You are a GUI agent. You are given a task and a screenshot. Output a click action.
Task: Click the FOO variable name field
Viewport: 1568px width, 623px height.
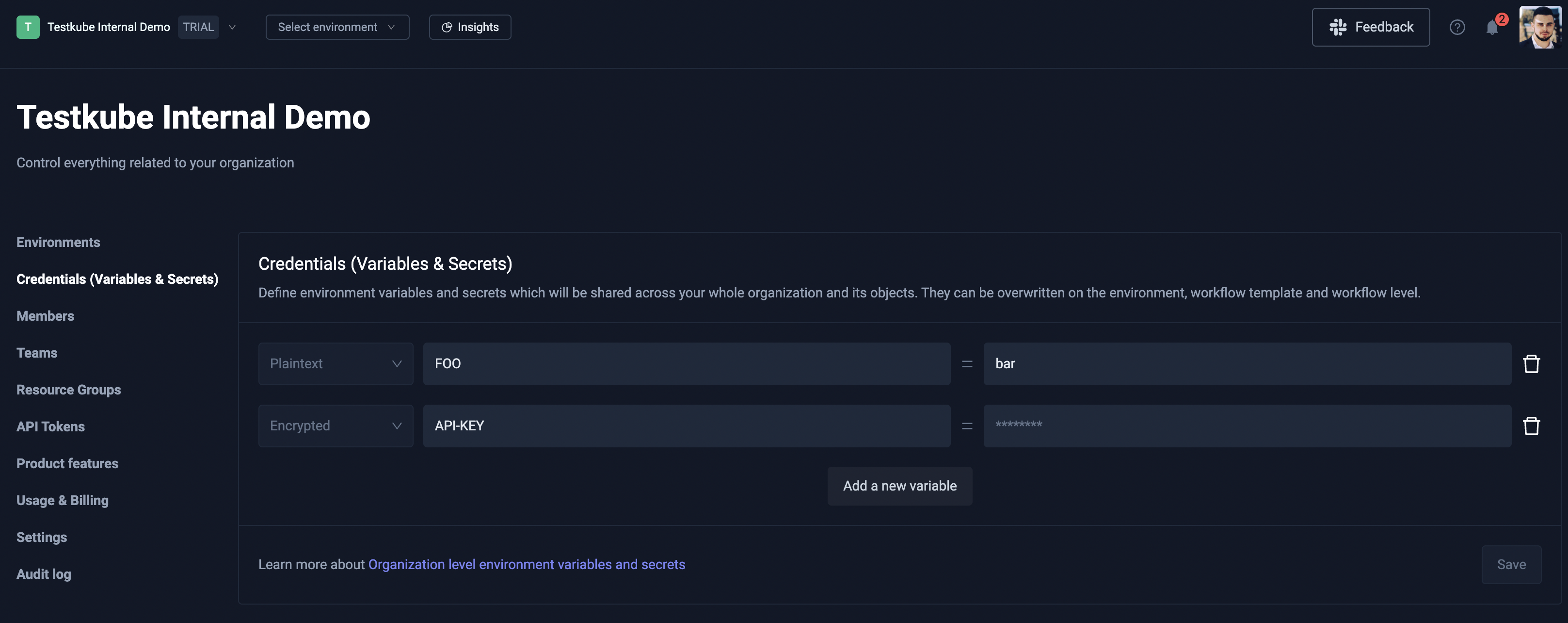click(686, 363)
